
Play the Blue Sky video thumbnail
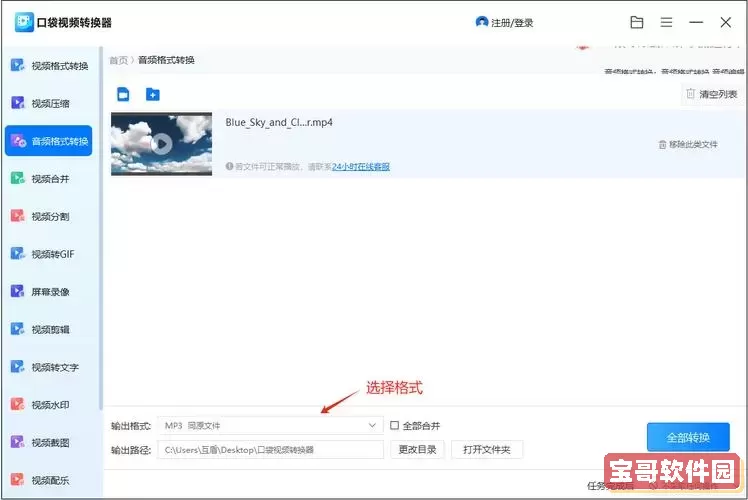coord(161,144)
